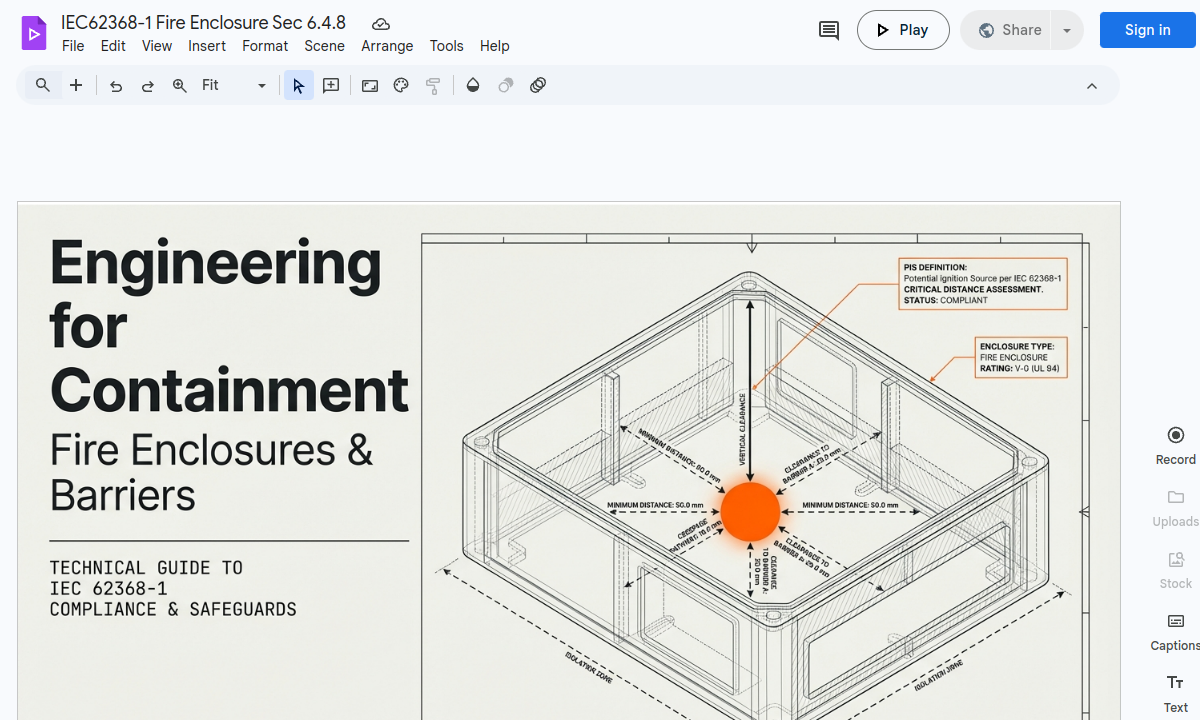1200x720 pixels.
Task: Redo the last action
Action: point(148,85)
